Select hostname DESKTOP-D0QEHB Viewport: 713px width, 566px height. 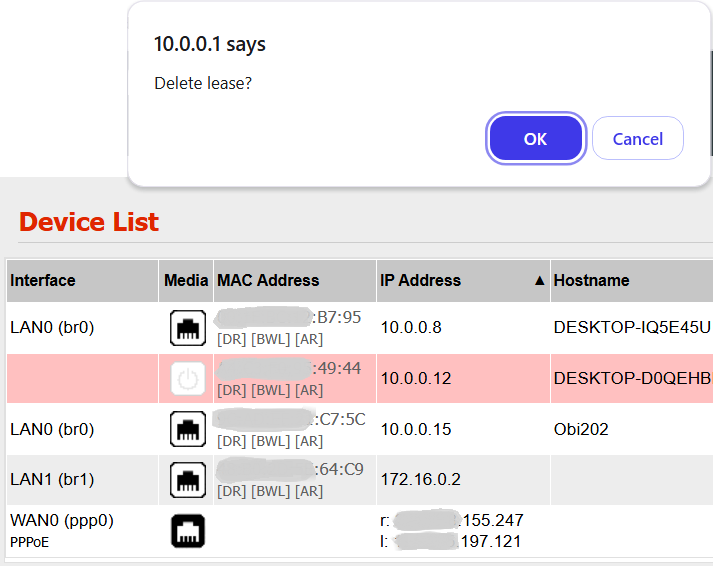pyautogui.click(x=633, y=378)
